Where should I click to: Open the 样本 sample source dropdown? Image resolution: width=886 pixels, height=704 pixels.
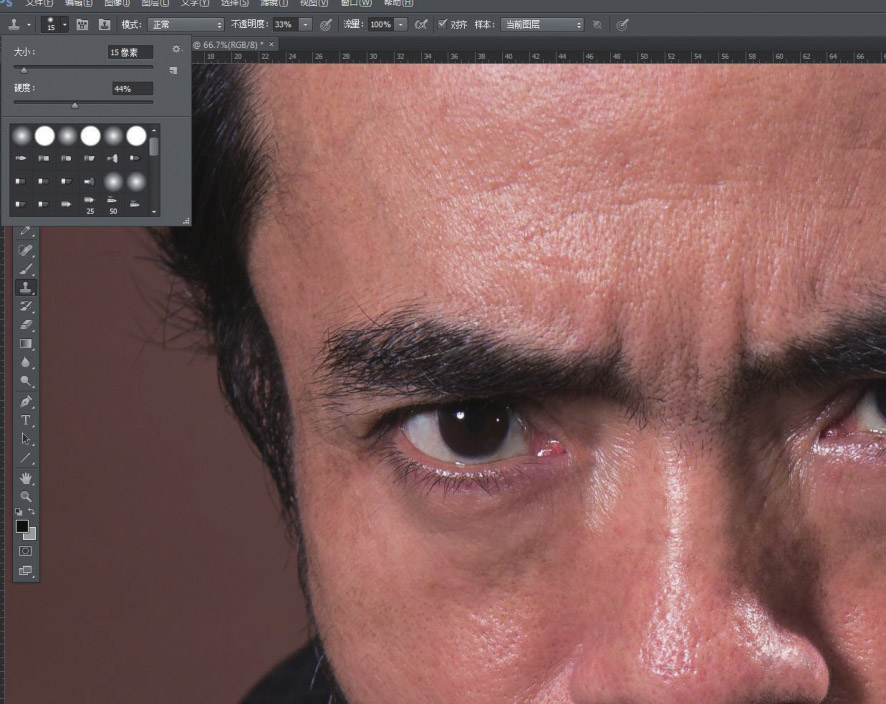click(541, 24)
